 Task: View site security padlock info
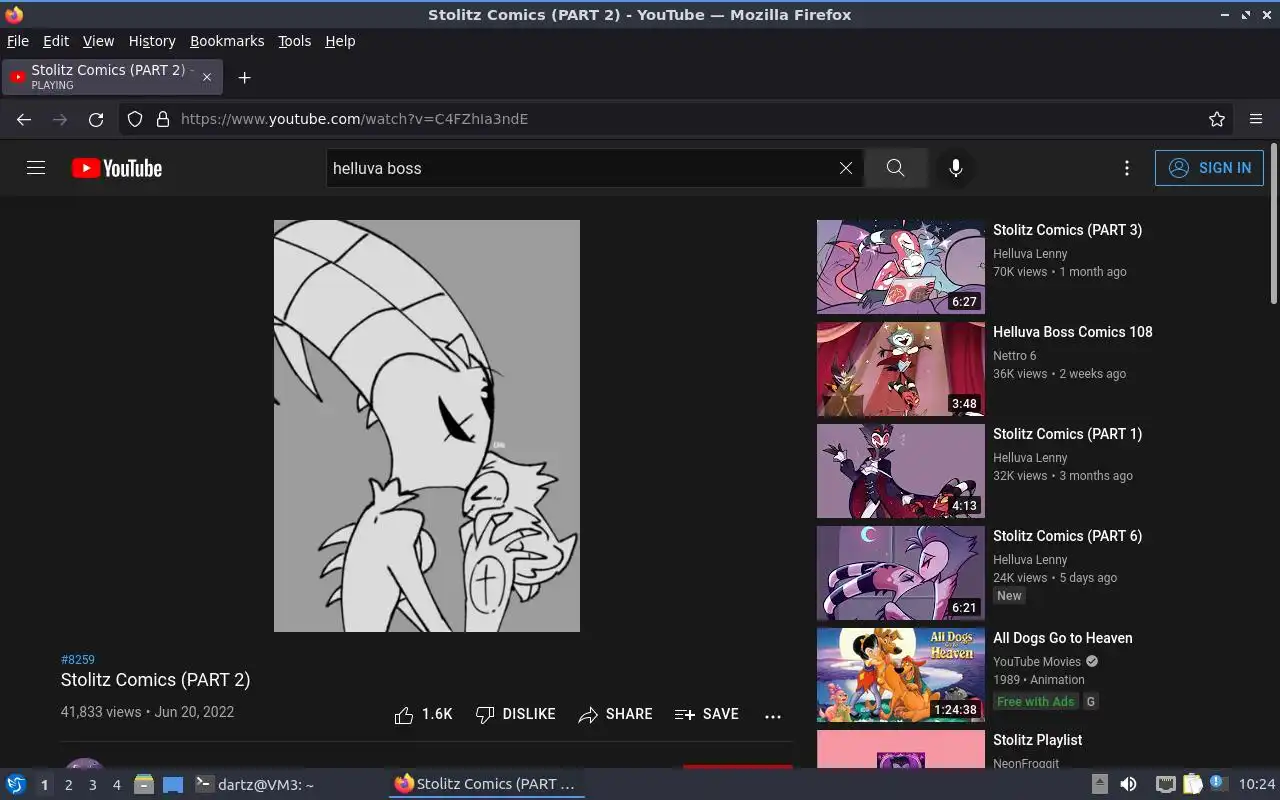(x=163, y=119)
